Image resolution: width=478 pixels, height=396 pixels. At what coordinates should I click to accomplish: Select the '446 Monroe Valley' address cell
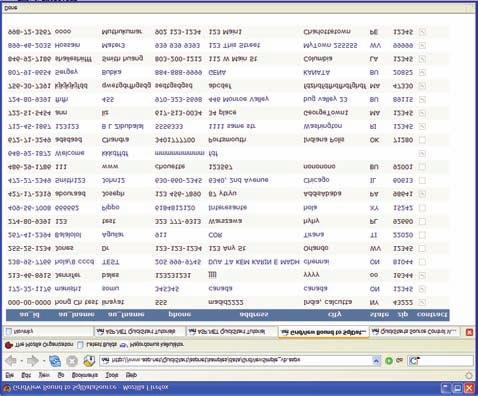(x=239, y=99)
